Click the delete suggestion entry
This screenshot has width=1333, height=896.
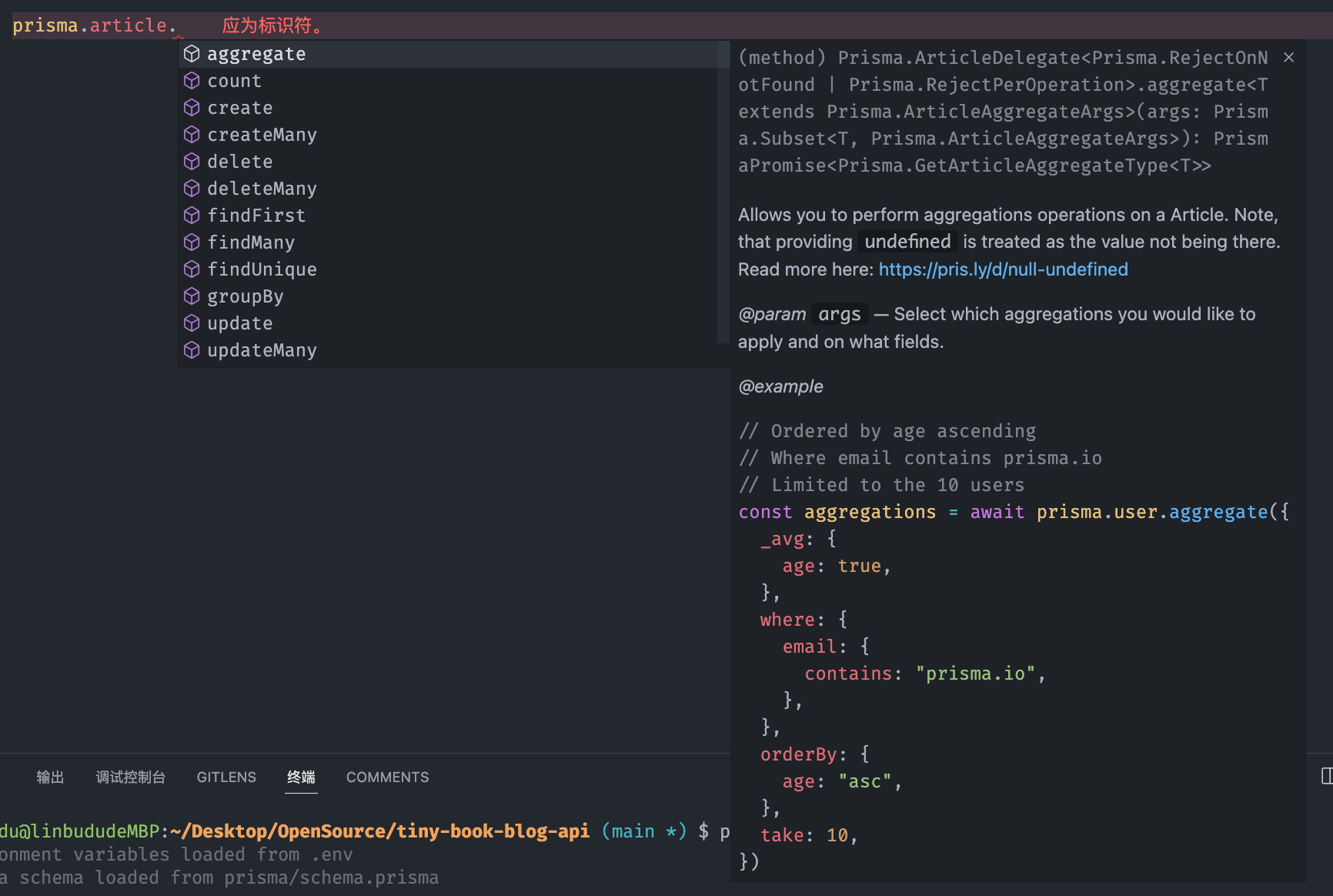[x=240, y=162]
